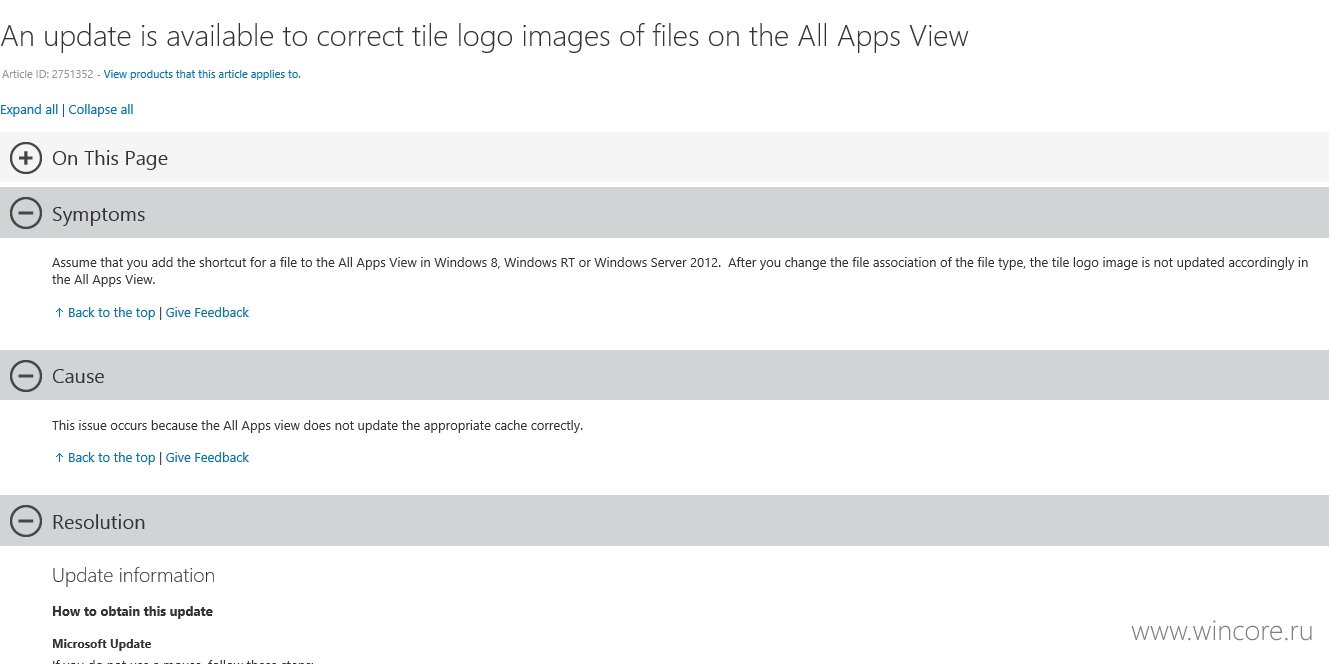Give Feedback link under Symptoms section
The width and height of the screenshot is (1330, 664).
207,313
